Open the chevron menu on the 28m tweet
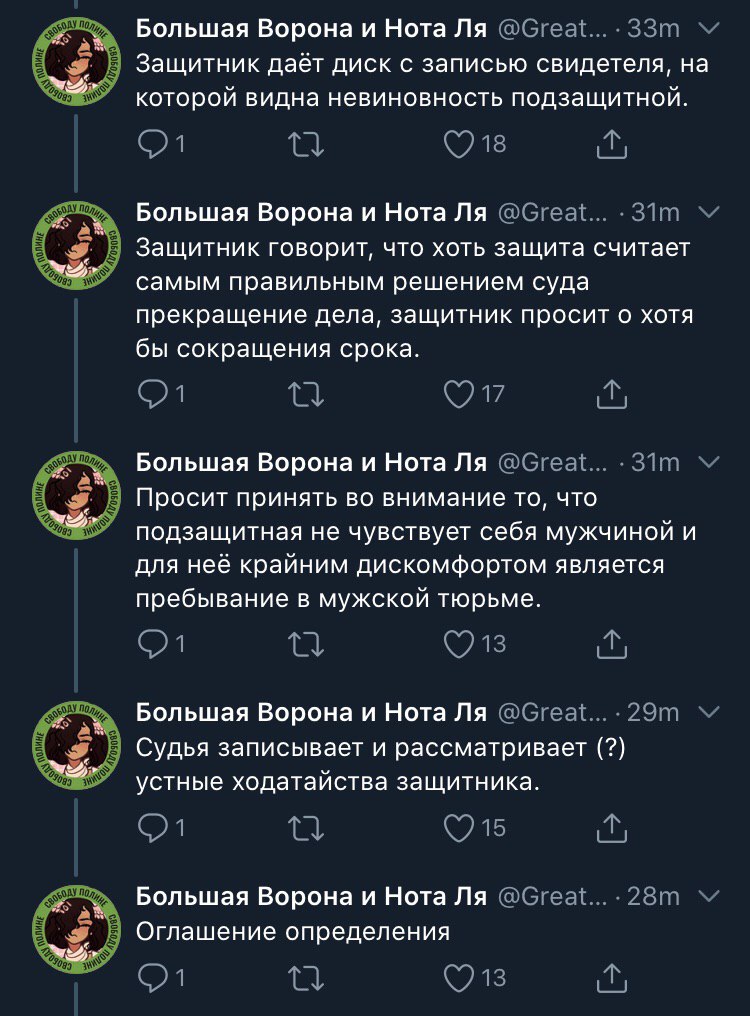Image resolution: width=750 pixels, height=1016 pixels. pyautogui.click(x=708, y=895)
